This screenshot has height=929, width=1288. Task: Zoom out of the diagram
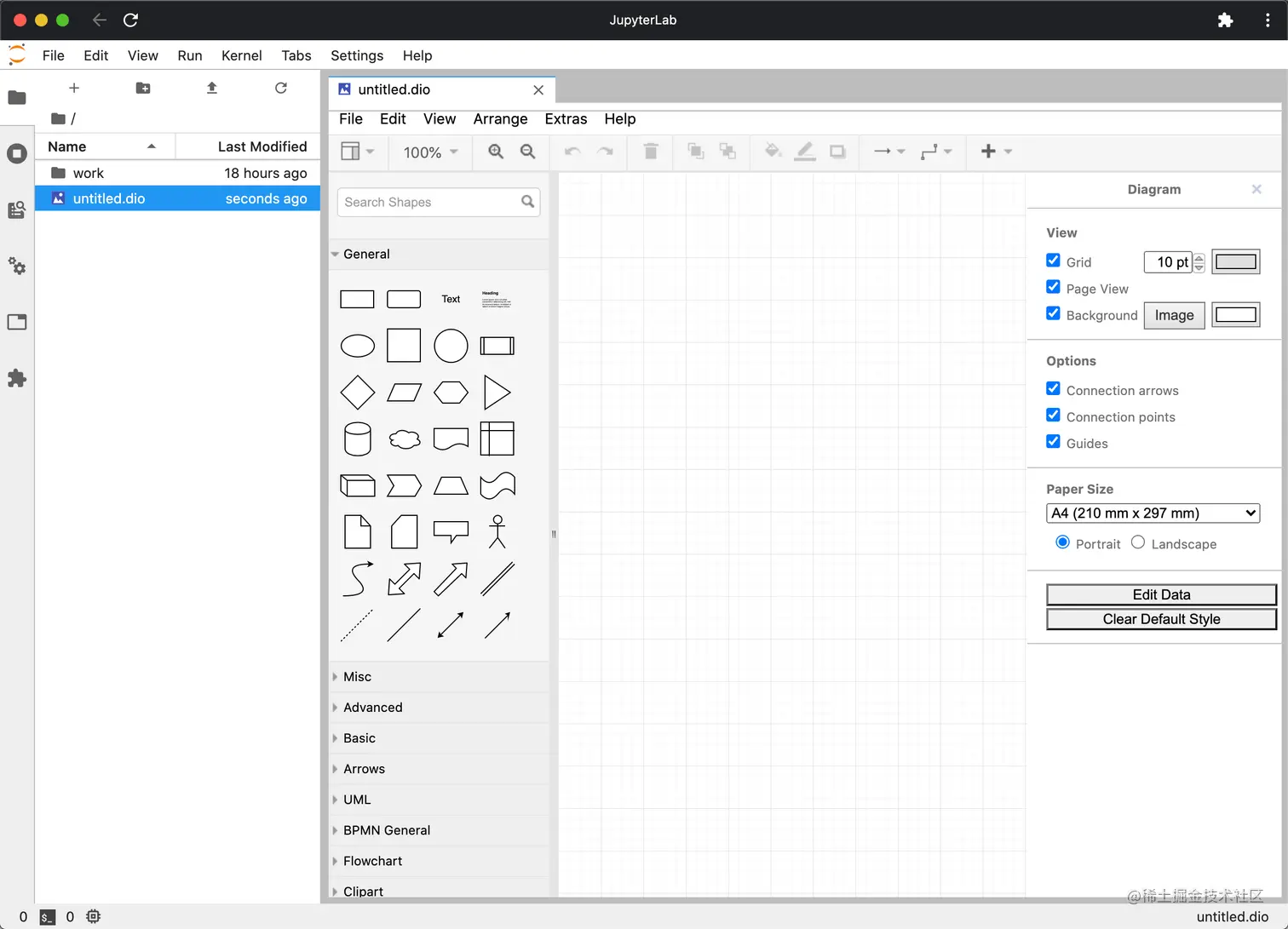click(x=528, y=152)
